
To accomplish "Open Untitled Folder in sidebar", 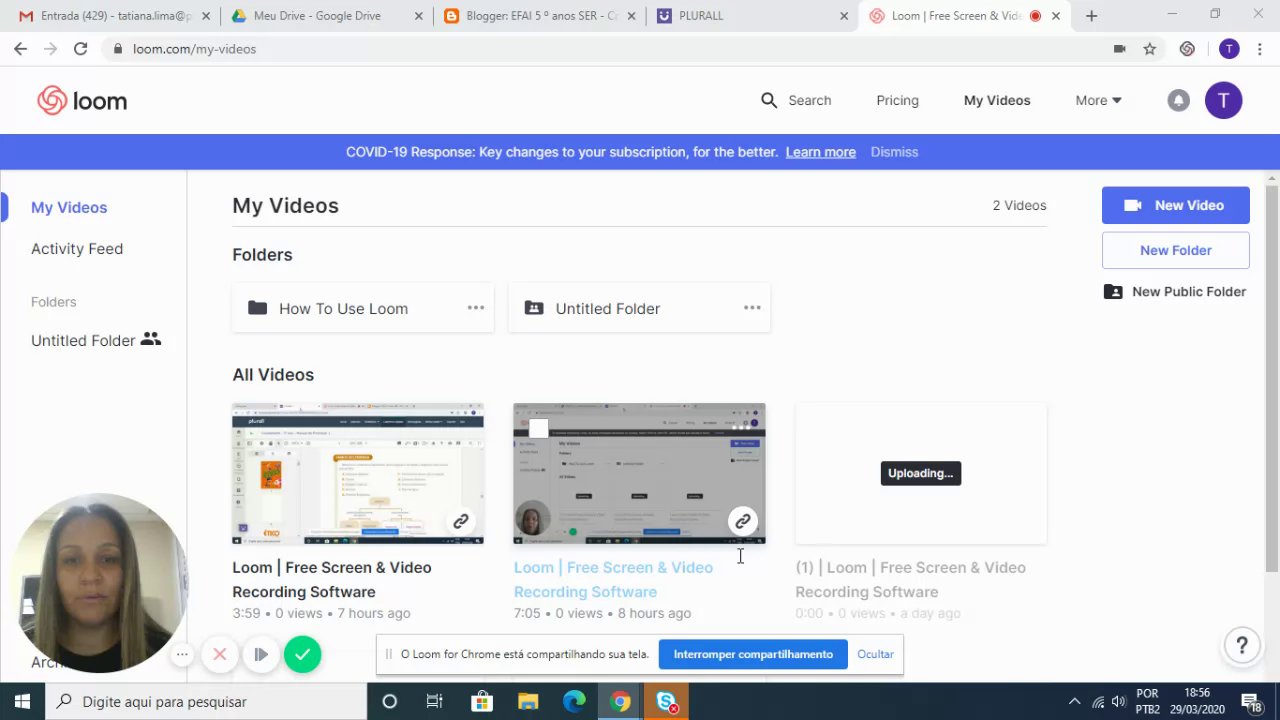I will (96, 340).
